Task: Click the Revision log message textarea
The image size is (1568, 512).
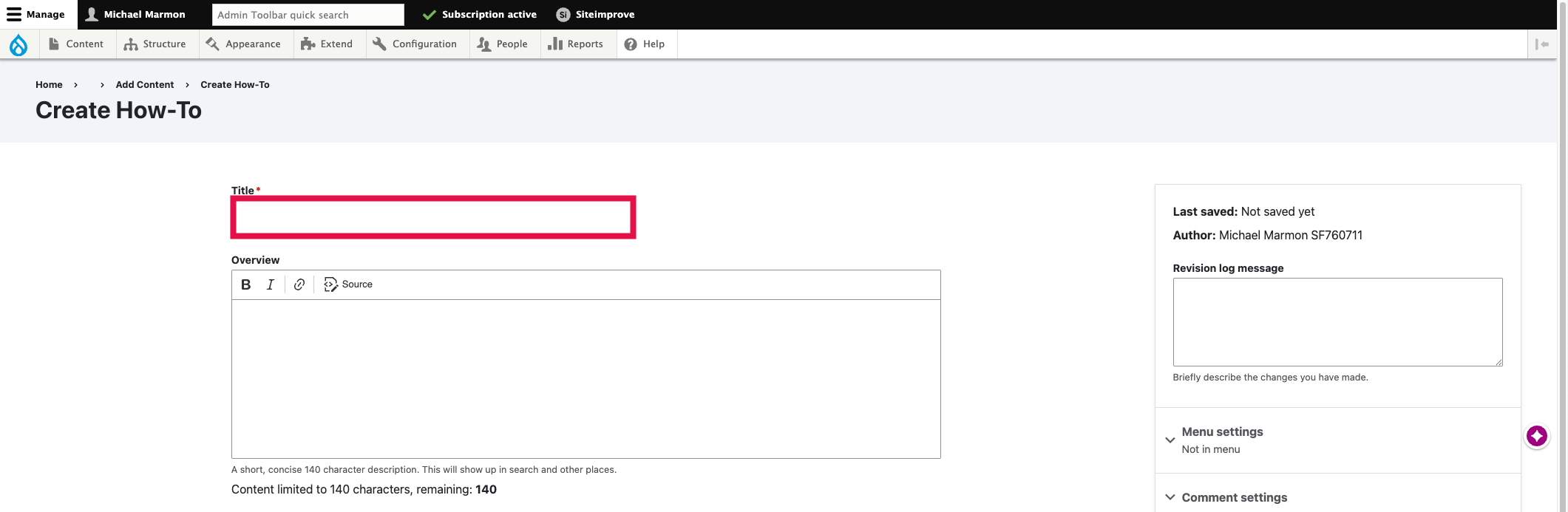Action: (x=1337, y=322)
